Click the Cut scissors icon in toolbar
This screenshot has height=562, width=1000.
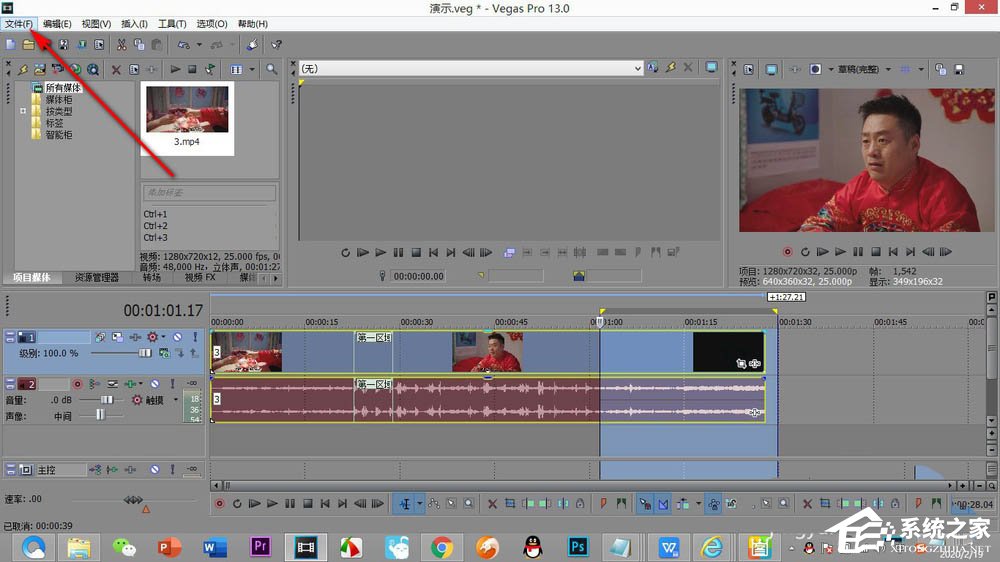coord(121,45)
